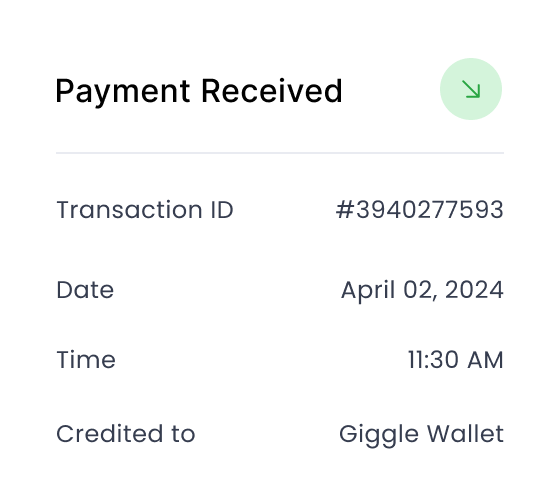This screenshot has width=560, height=497.
Task: Select the Payment Received heading
Action: pos(199,91)
